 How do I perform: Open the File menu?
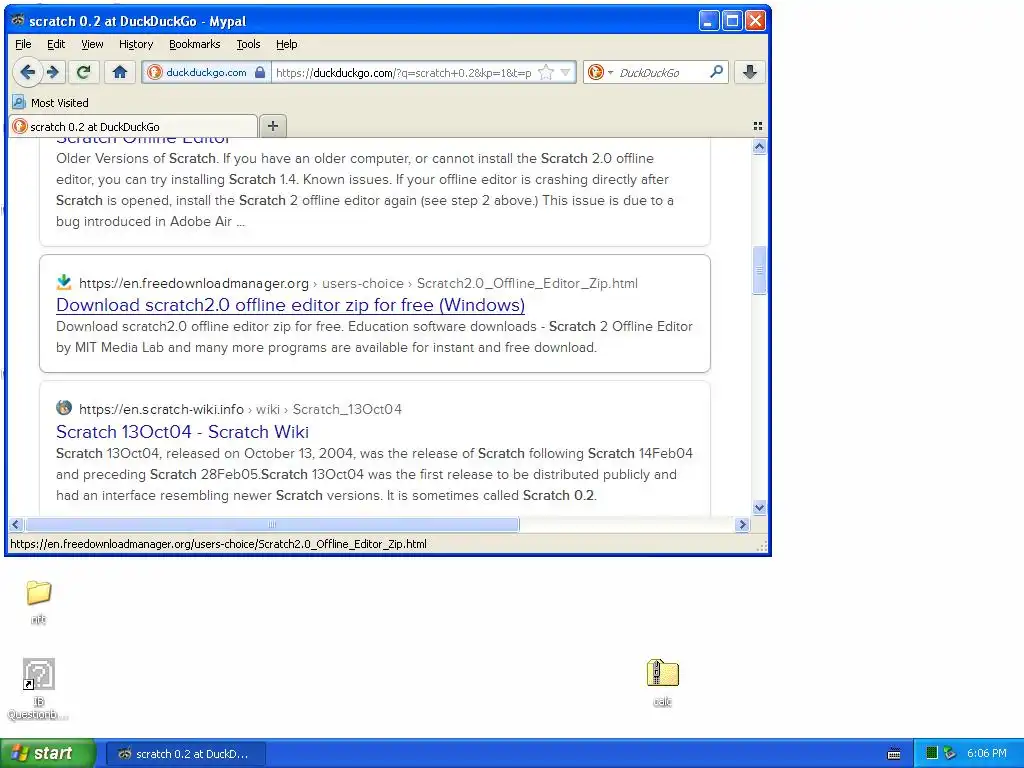click(23, 44)
